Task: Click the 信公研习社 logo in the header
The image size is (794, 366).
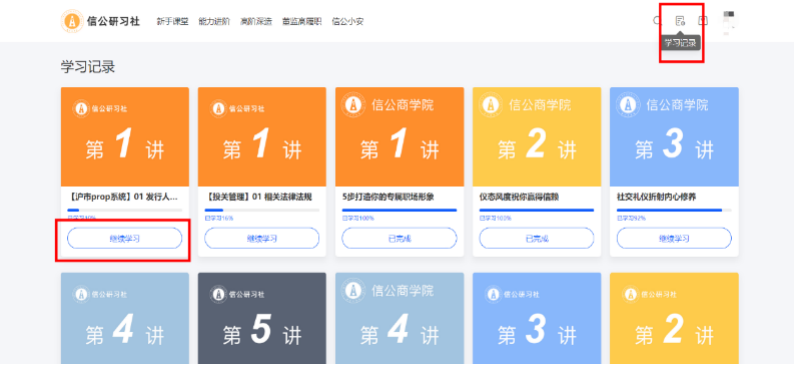Action: pyautogui.click(x=100, y=21)
